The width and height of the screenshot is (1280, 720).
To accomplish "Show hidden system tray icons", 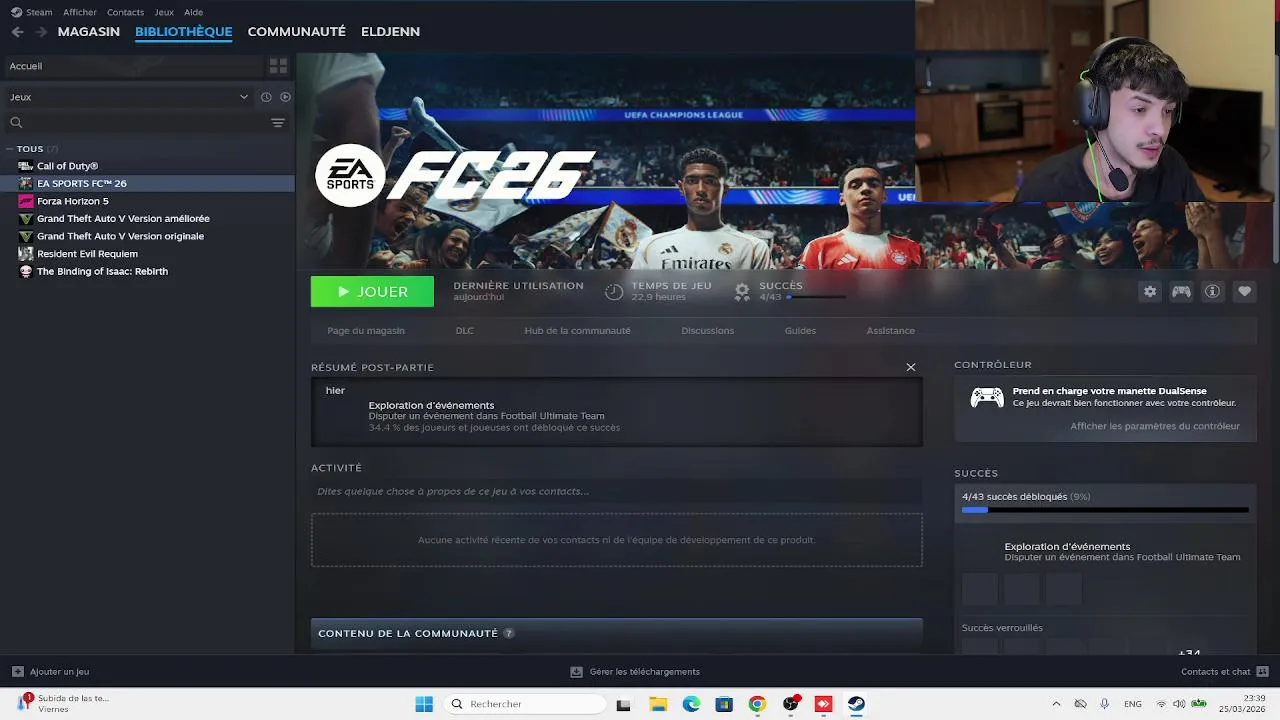I will point(1056,704).
